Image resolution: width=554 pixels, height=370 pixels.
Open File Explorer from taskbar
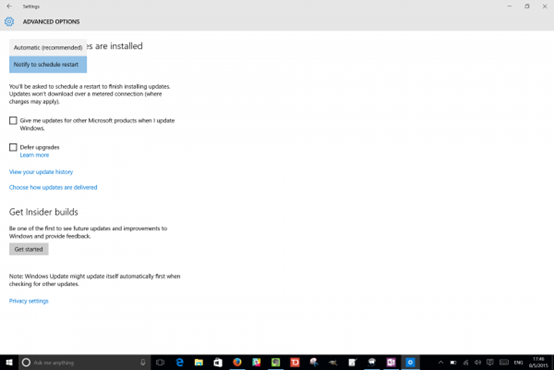click(x=199, y=362)
